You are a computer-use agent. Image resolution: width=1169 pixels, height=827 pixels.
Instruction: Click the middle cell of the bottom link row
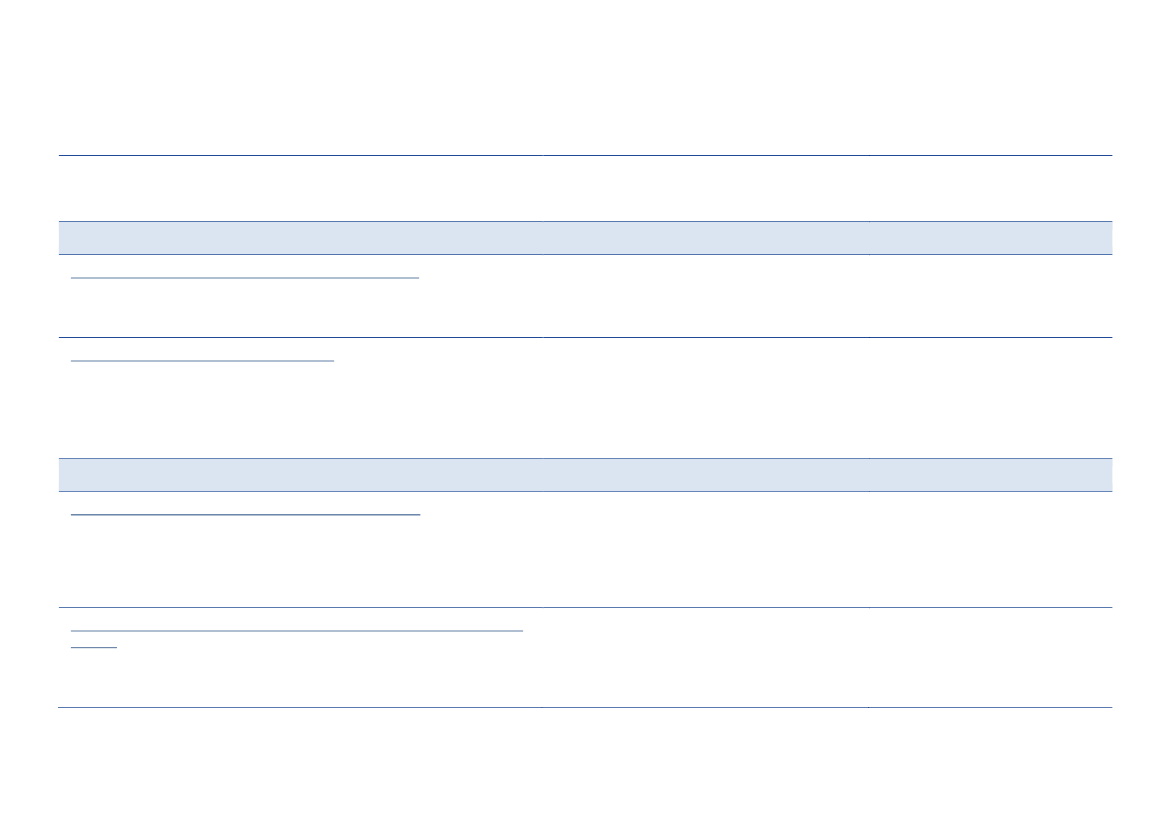point(705,658)
